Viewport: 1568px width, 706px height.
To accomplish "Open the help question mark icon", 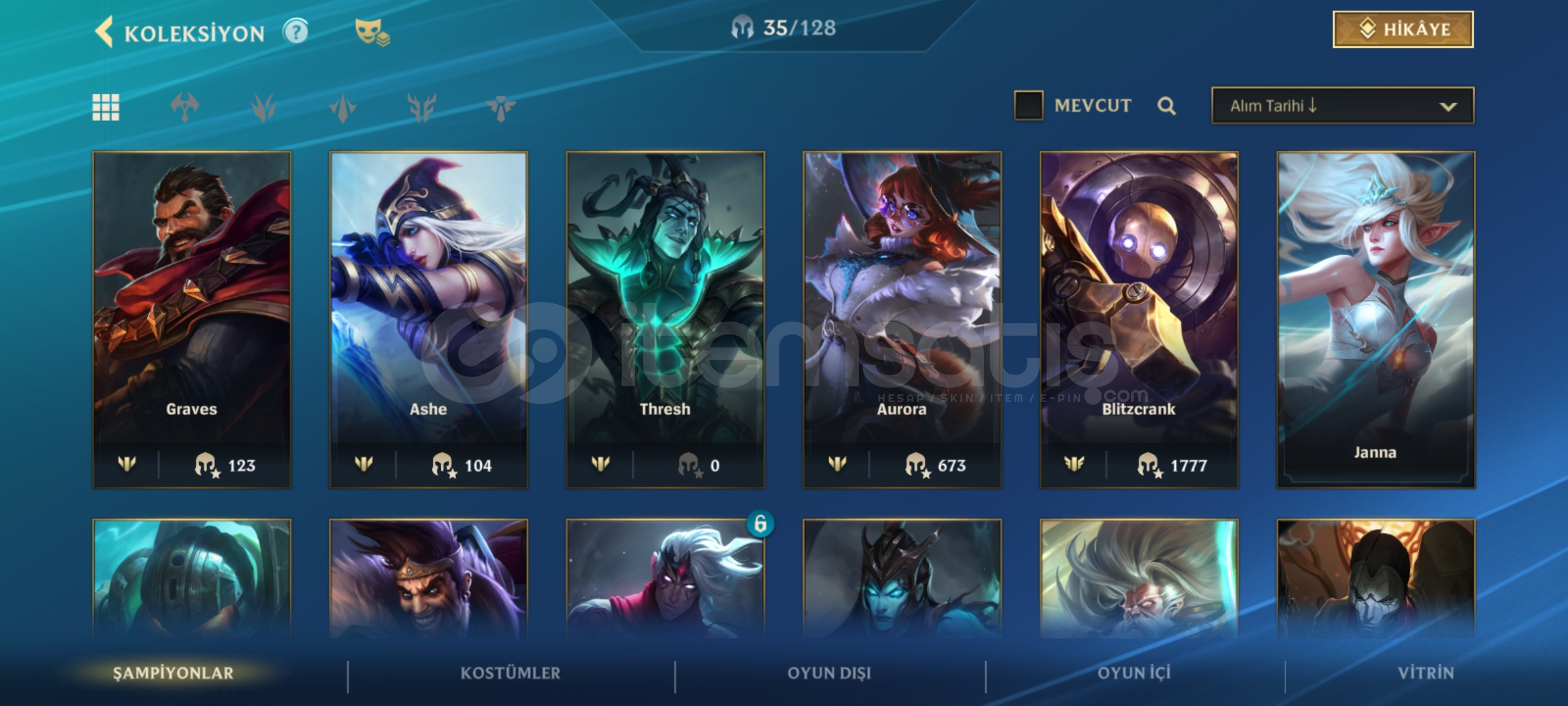I will tap(295, 31).
